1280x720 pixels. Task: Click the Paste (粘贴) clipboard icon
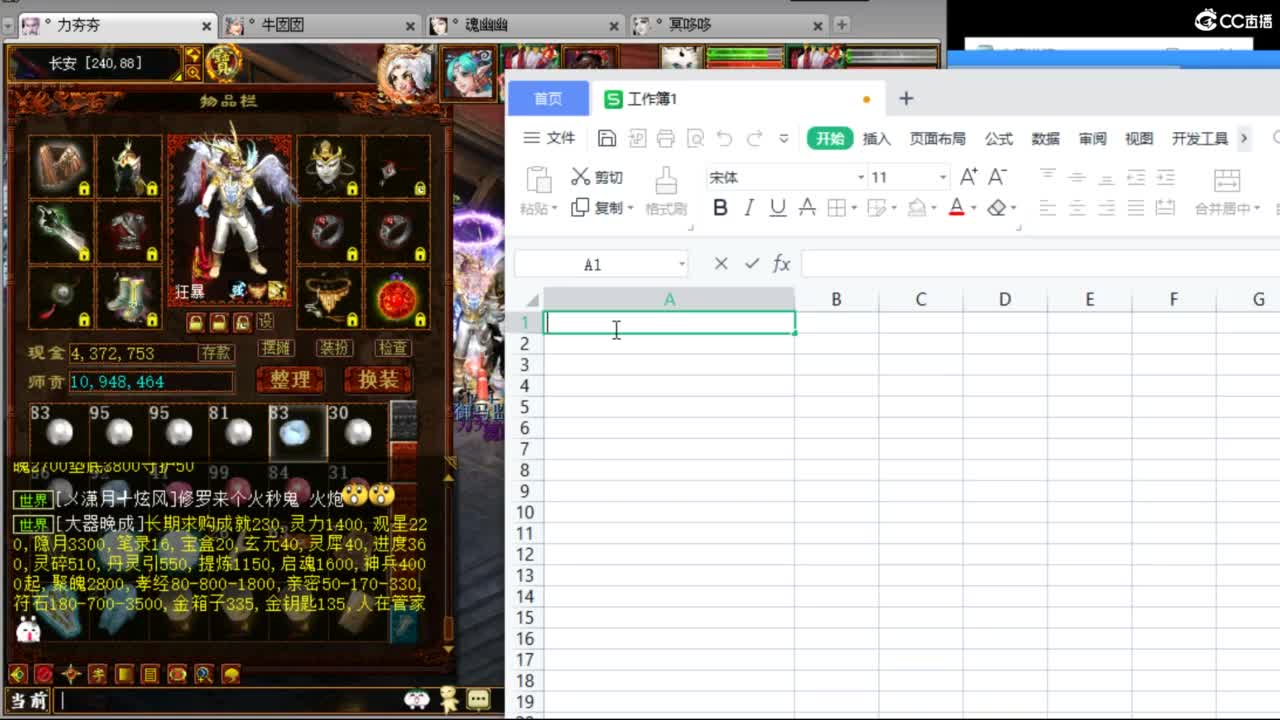(538, 180)
